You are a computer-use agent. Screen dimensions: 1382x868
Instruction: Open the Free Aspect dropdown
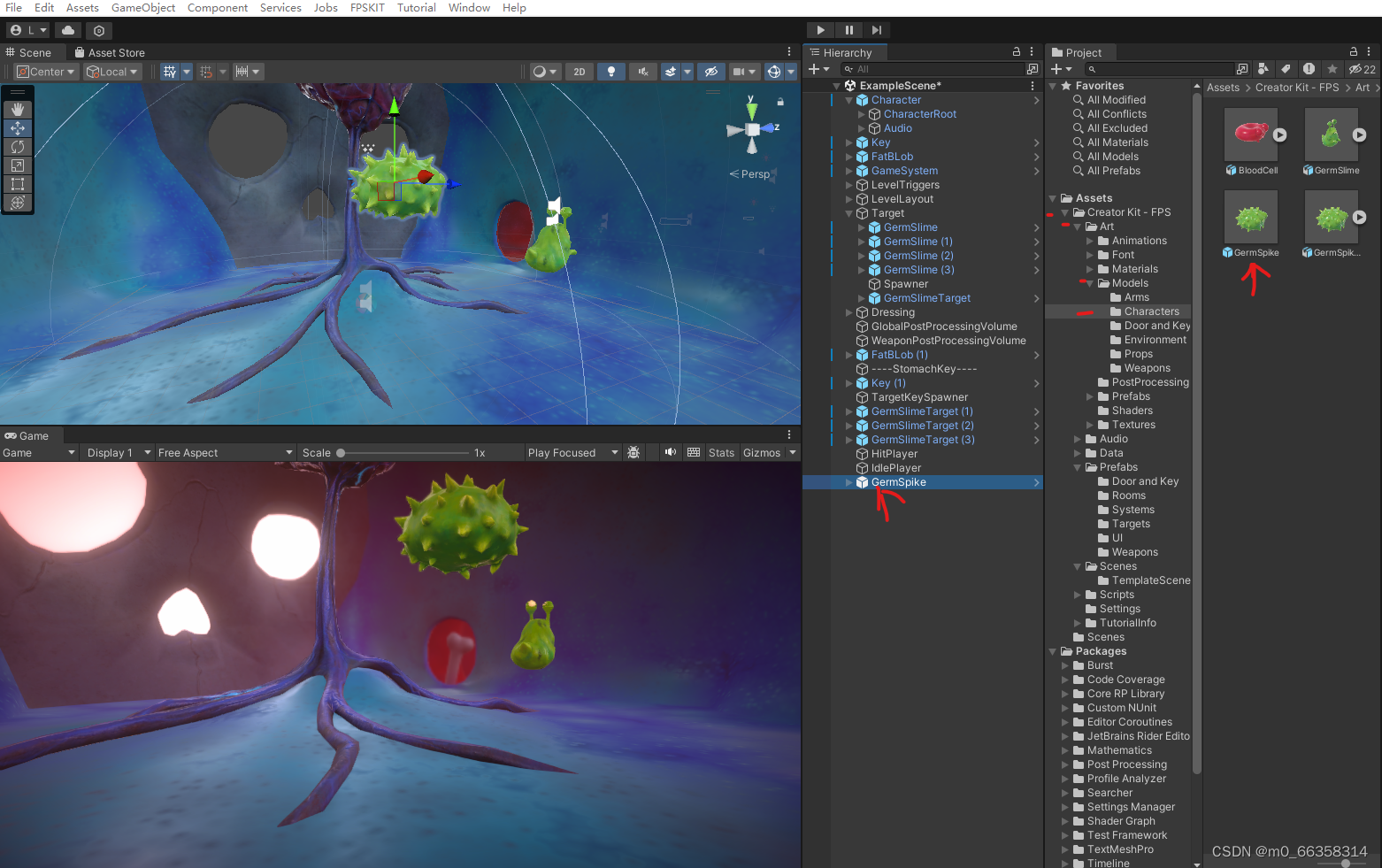click(x=224, y=452)
